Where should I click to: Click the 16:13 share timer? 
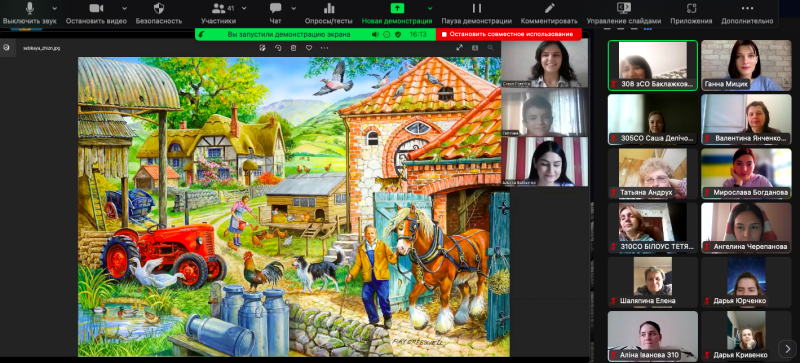point(418,34)
